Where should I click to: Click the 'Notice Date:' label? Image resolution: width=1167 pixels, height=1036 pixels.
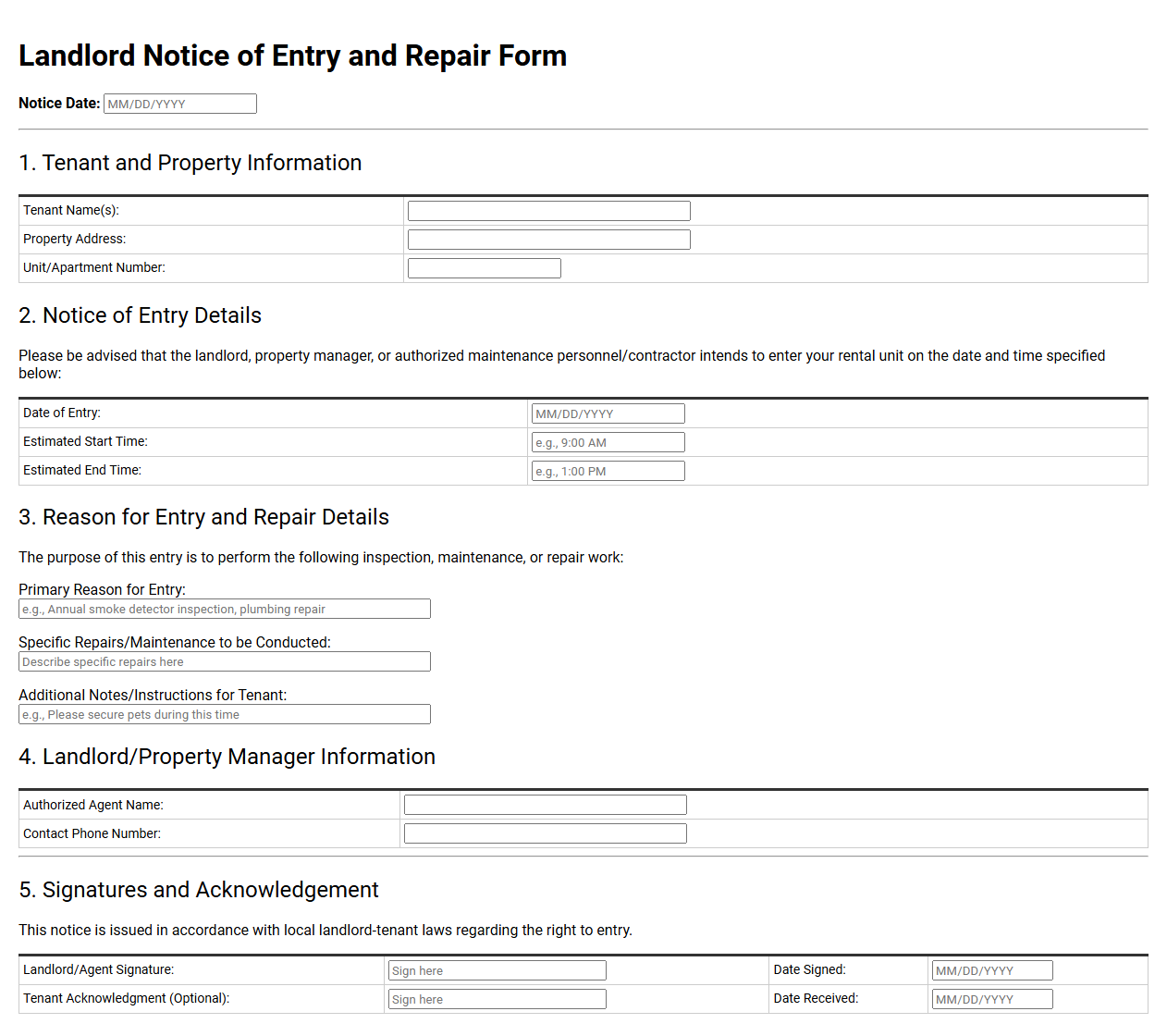coord(59,103)
